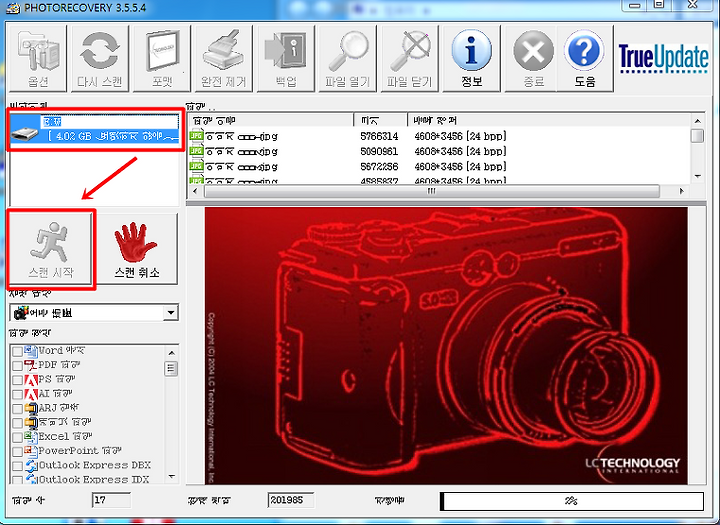This screenshot has height=525, width=720.
Task: Click the JPG icon of the 5672256 file
Action: click(196, 166)
